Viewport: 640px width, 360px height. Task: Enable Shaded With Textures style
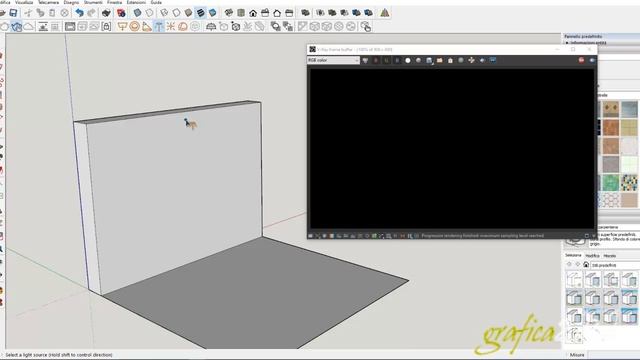pos(200,13)
